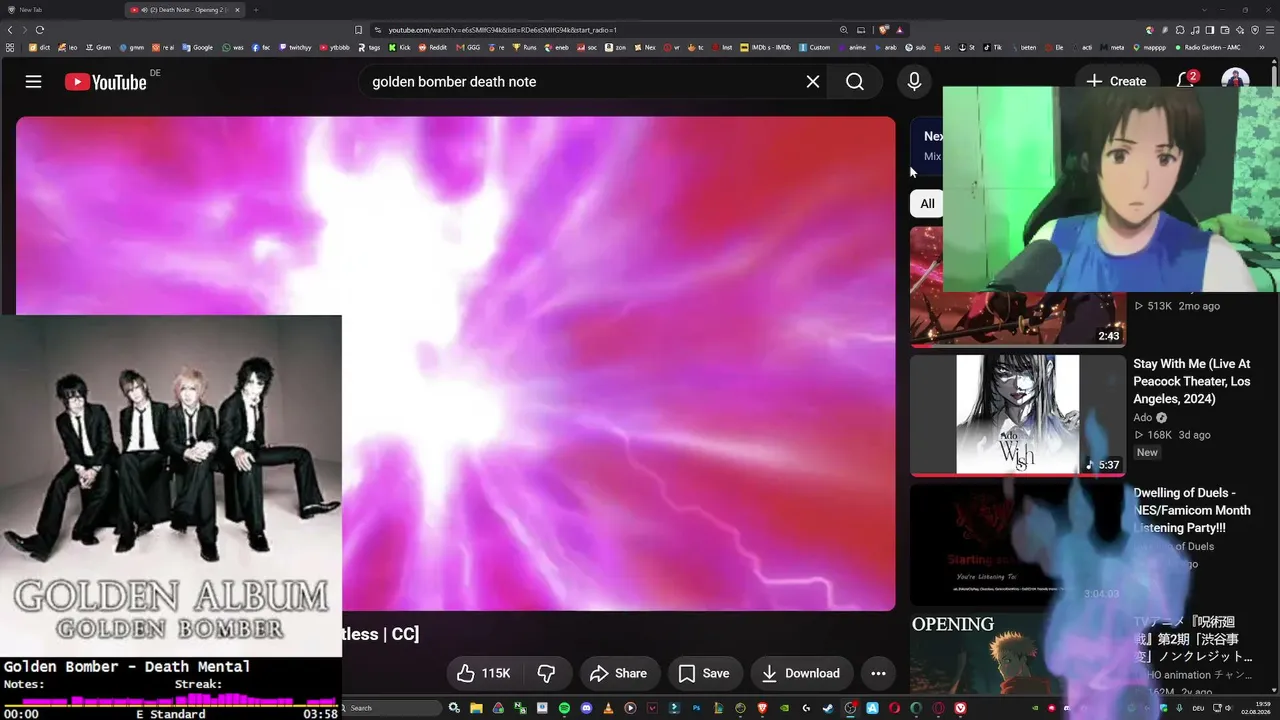The image size is (1280, 720).
Task: Open Spotify from the taskbar
Action: (564, 708)
